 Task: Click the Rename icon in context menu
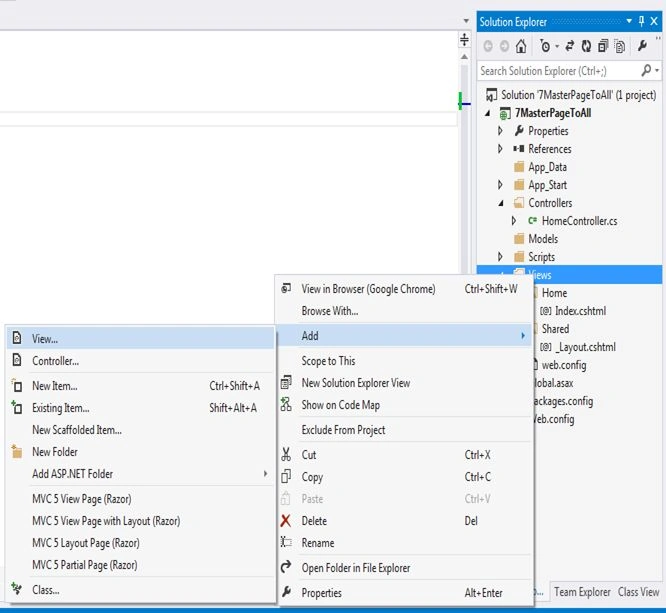pos(286,542)
